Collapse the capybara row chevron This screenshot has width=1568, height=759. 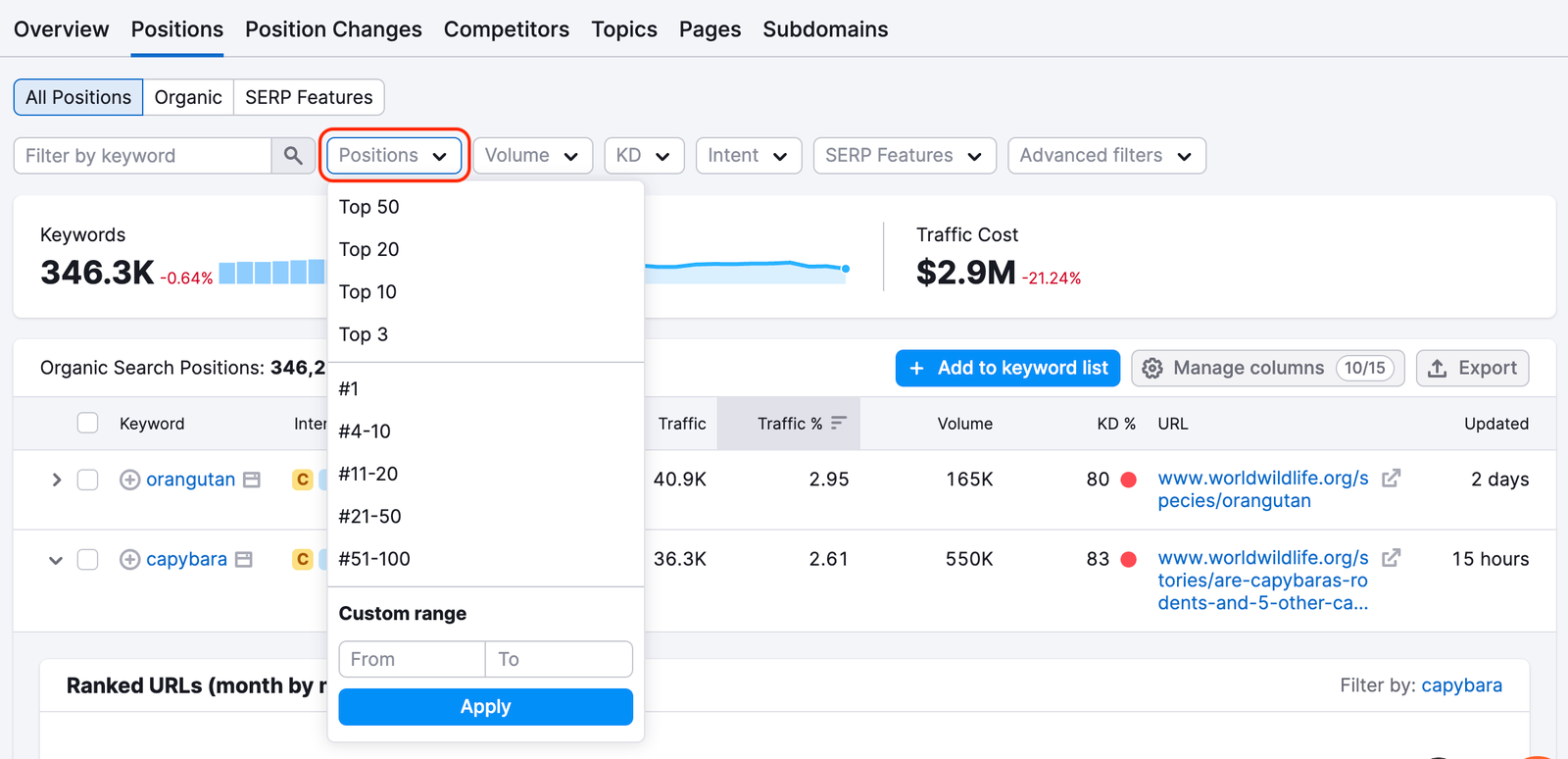point(56,560)
